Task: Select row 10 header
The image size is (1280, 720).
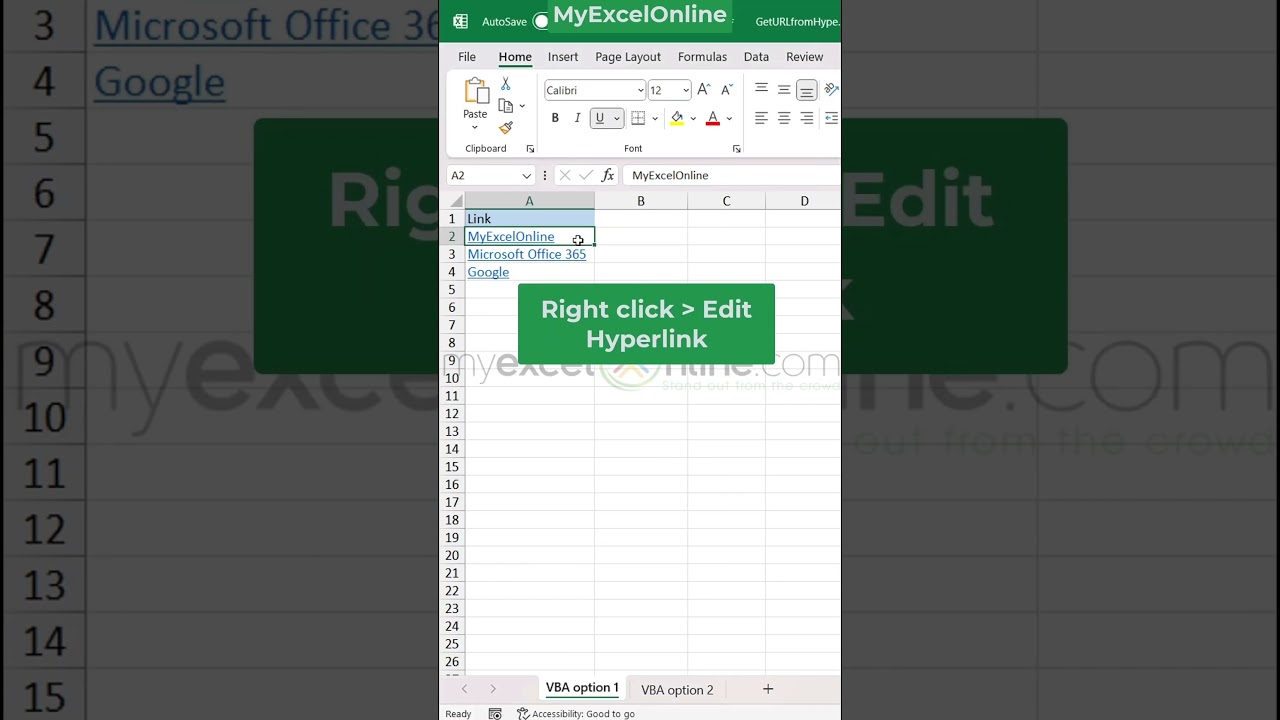Action: [x=452, y=378]
